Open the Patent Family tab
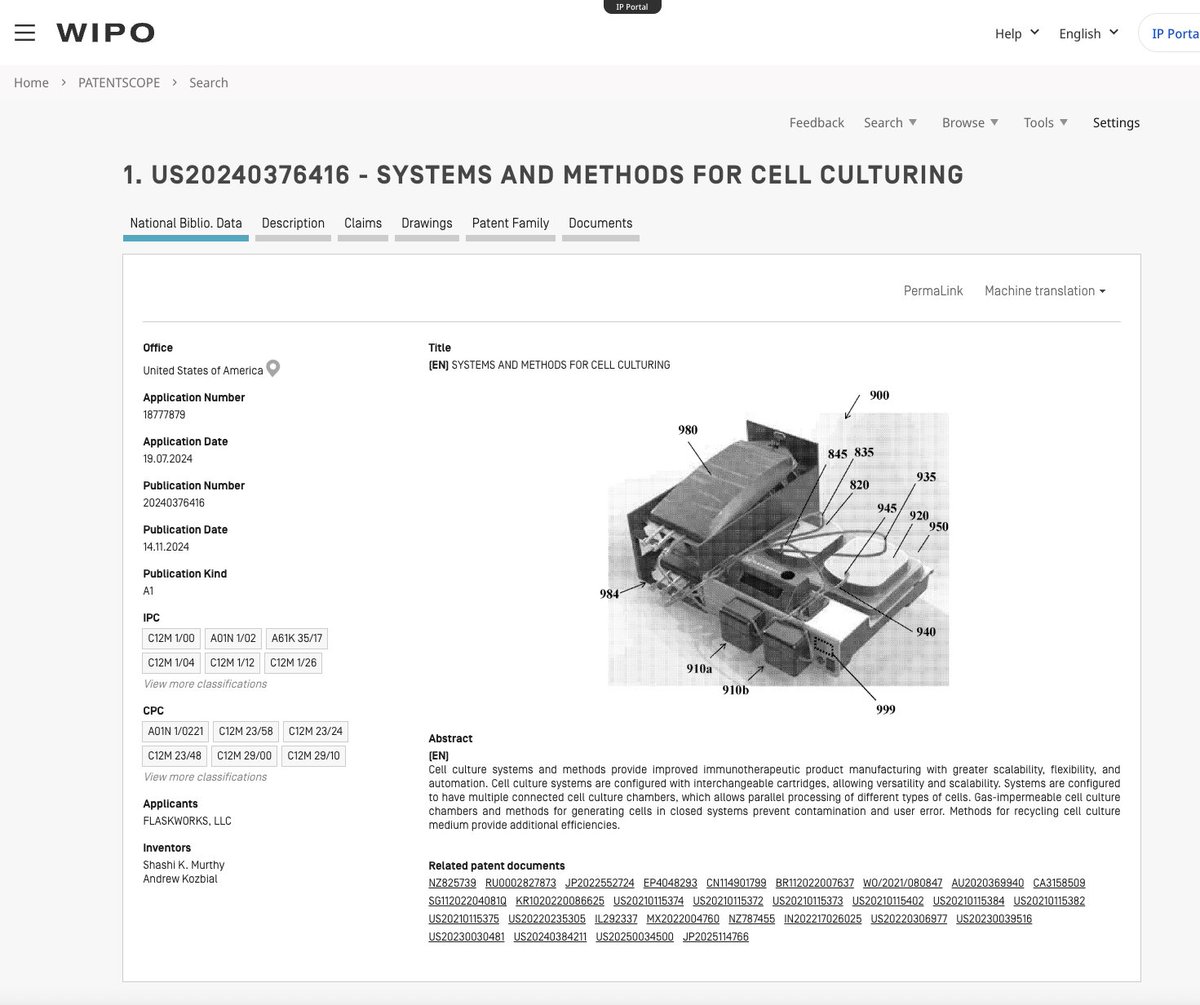The image size is (1200, 1005). coord(510,223)
